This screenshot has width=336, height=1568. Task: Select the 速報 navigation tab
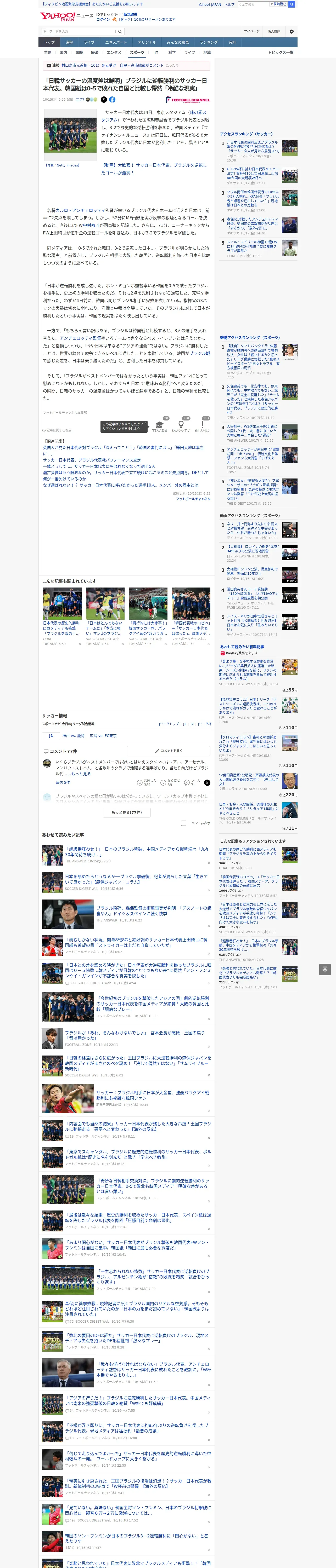point(69,43)
